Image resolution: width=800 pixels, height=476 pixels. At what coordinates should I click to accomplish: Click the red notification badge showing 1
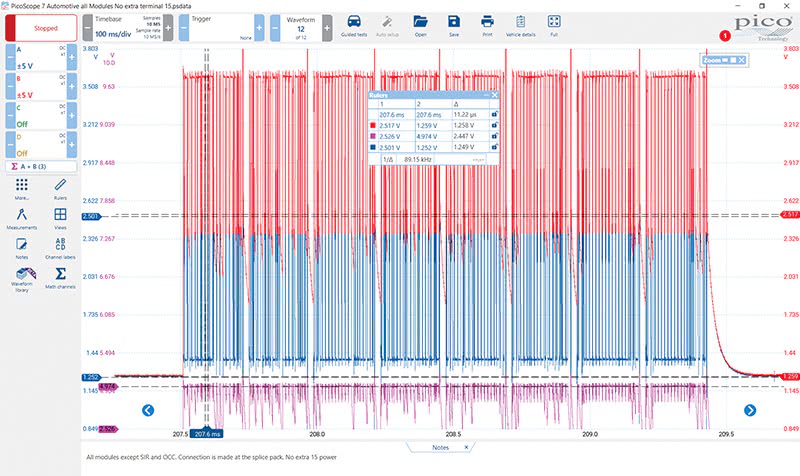coord(724,36)
